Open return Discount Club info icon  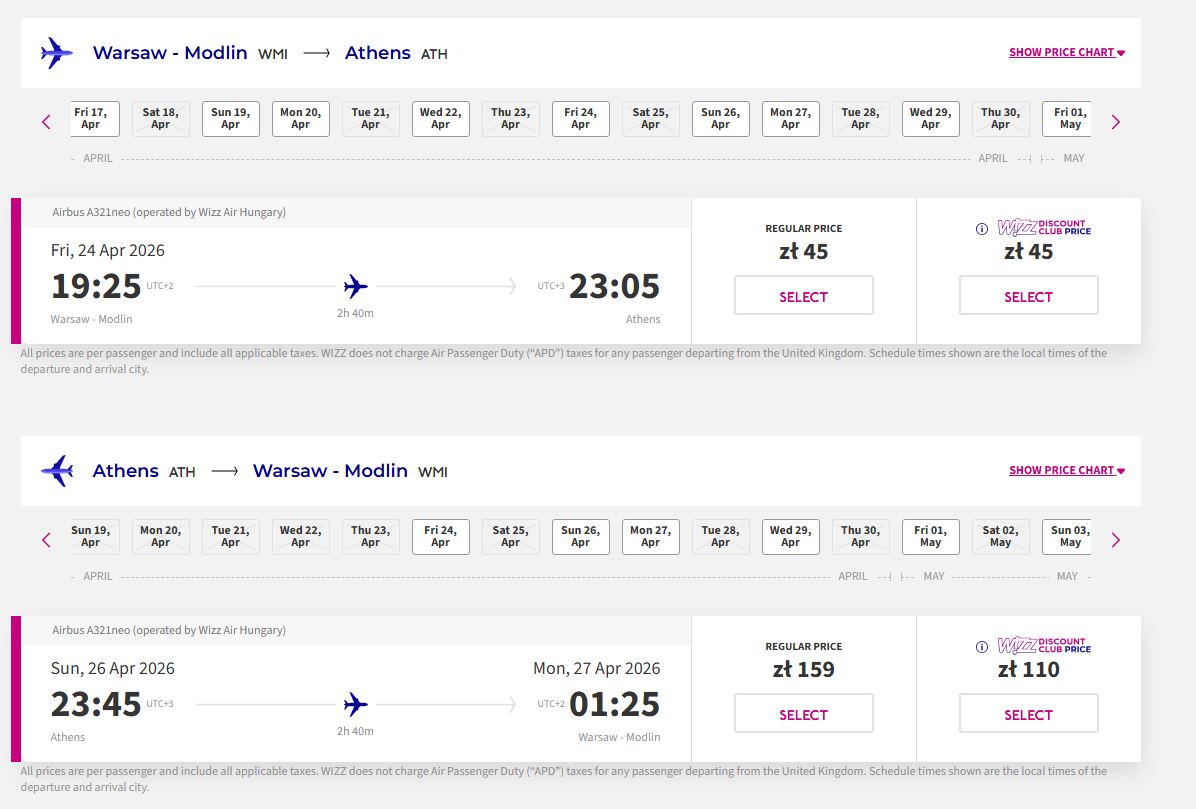coord(982,647)
